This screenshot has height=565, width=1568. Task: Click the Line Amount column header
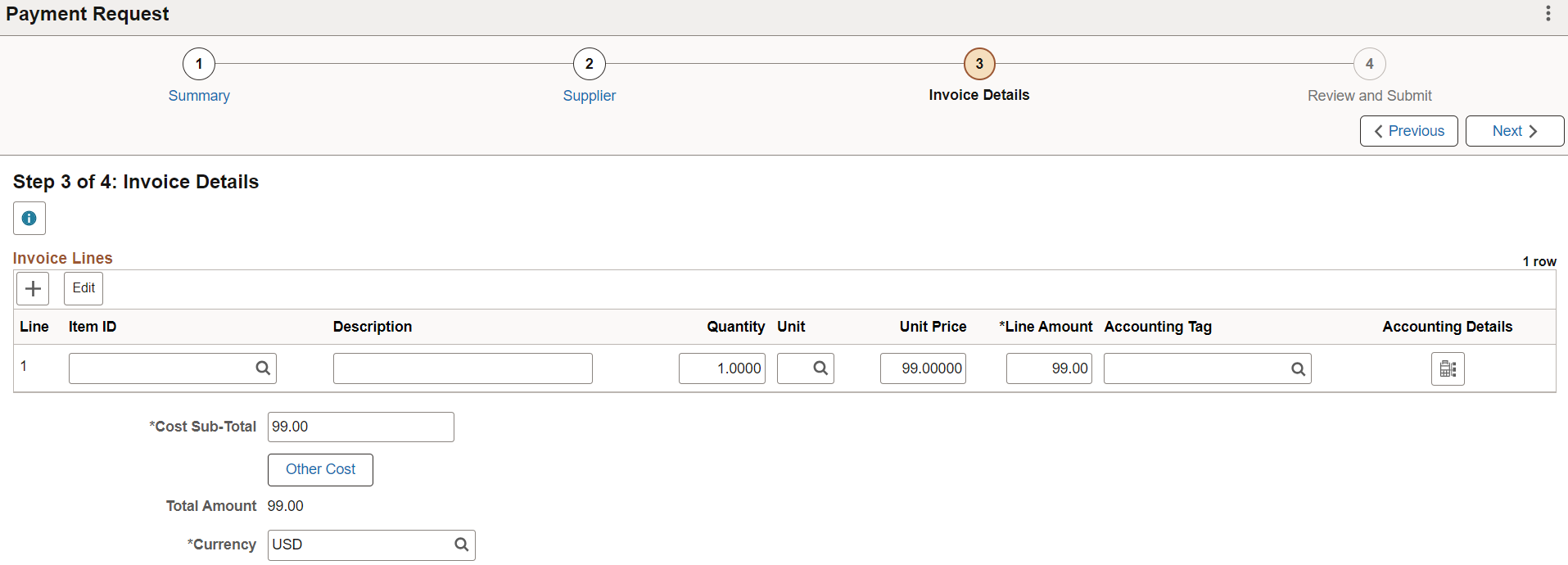point(1046,327)
